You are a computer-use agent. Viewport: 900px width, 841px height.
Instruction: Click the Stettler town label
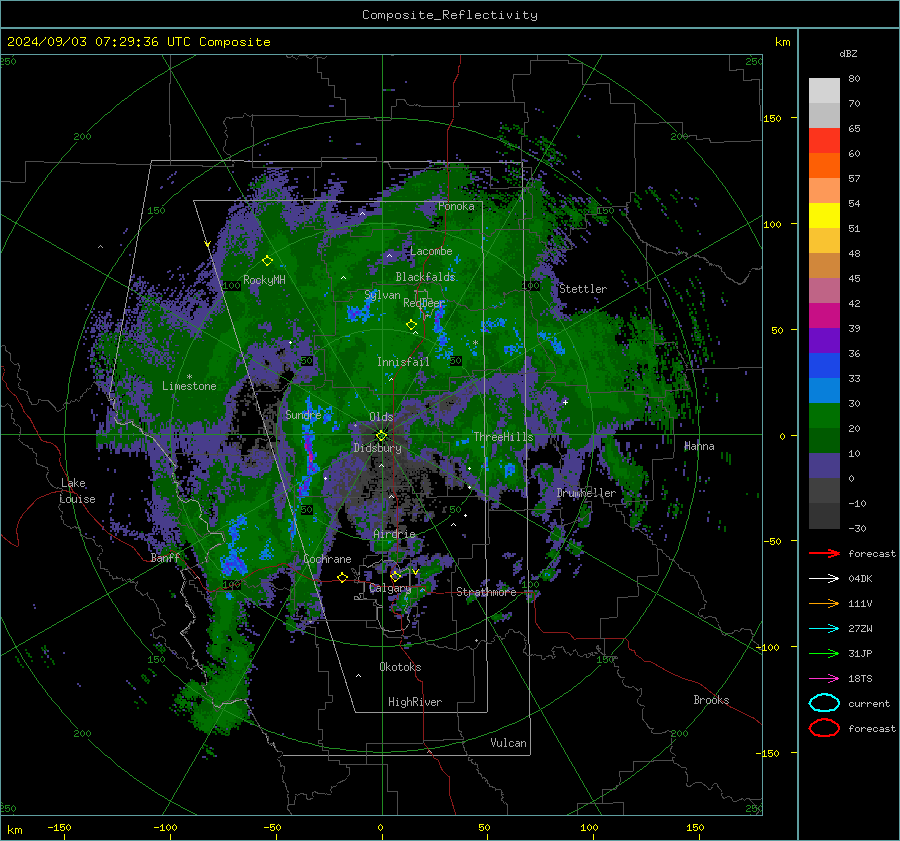pos(583,289)
